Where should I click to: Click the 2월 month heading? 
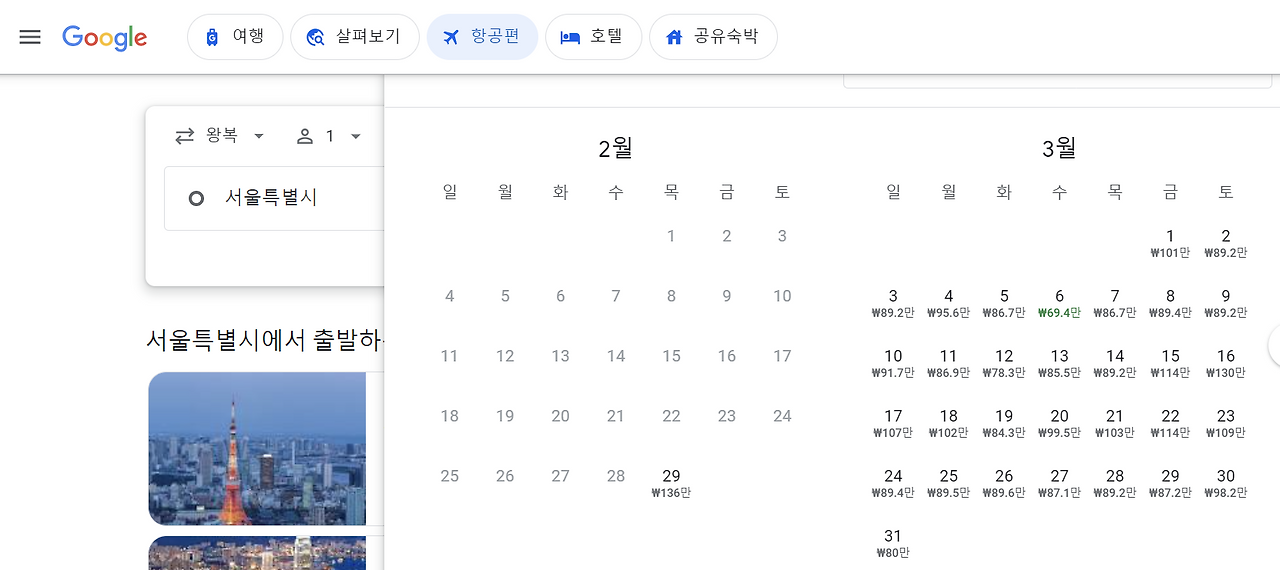coord(616,149)
